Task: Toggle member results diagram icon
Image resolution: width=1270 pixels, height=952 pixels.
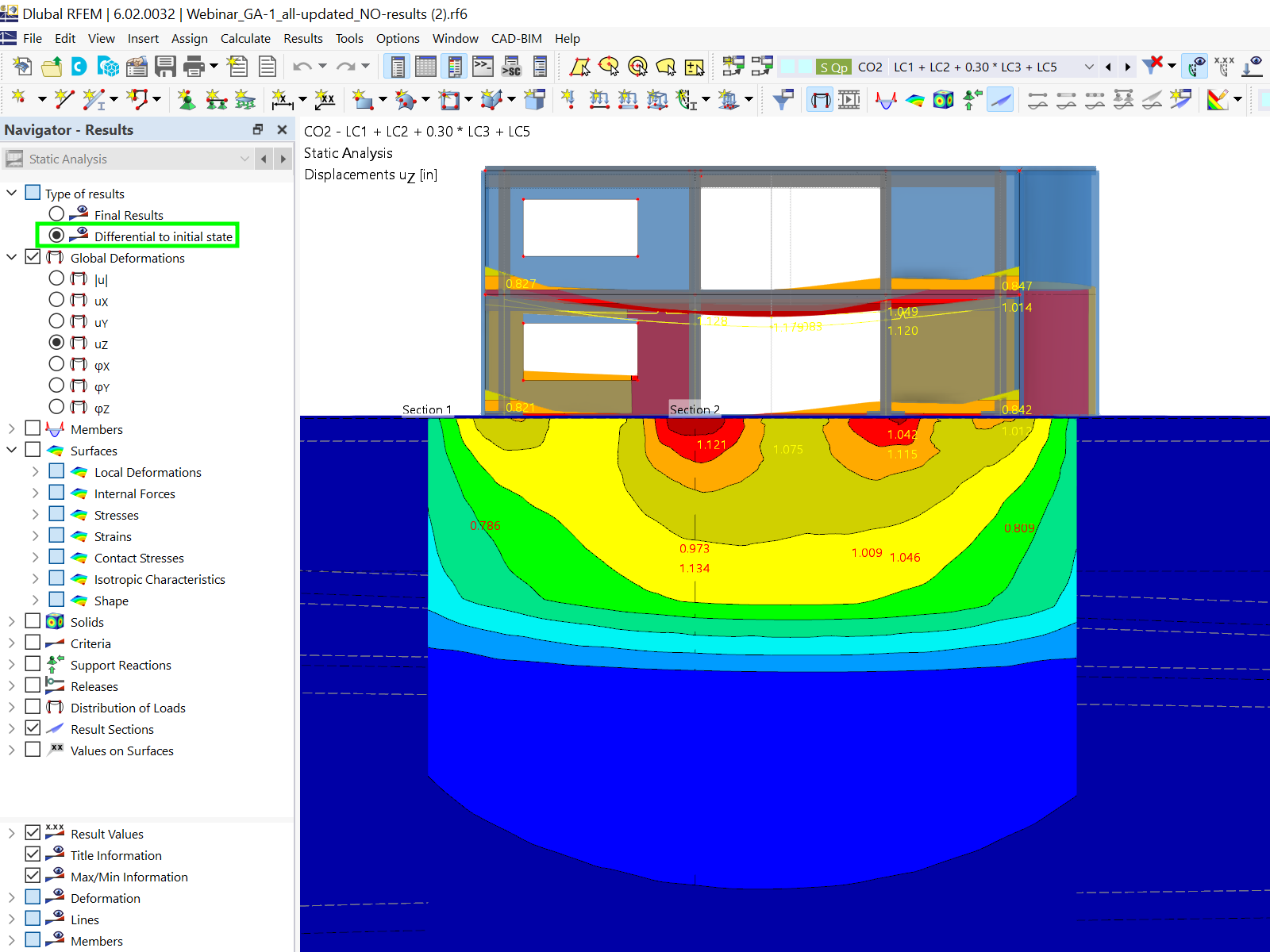Action: 886,99
